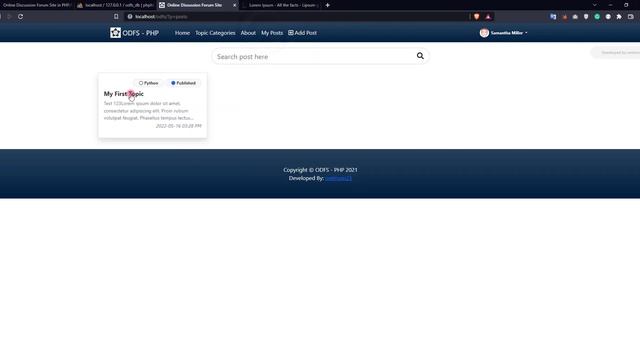Open My Posts in navbar
The height and width of the screenshot is (360, 640).
click(x=272, y=33)
